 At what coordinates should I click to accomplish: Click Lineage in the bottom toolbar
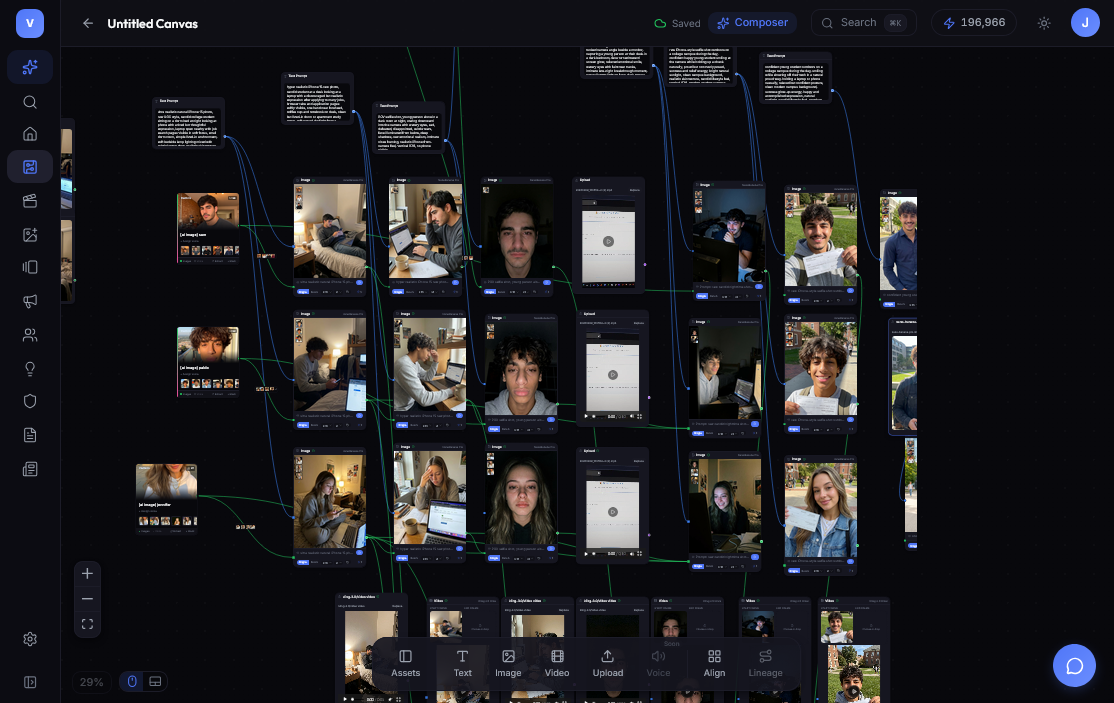(x=765, y=663)
